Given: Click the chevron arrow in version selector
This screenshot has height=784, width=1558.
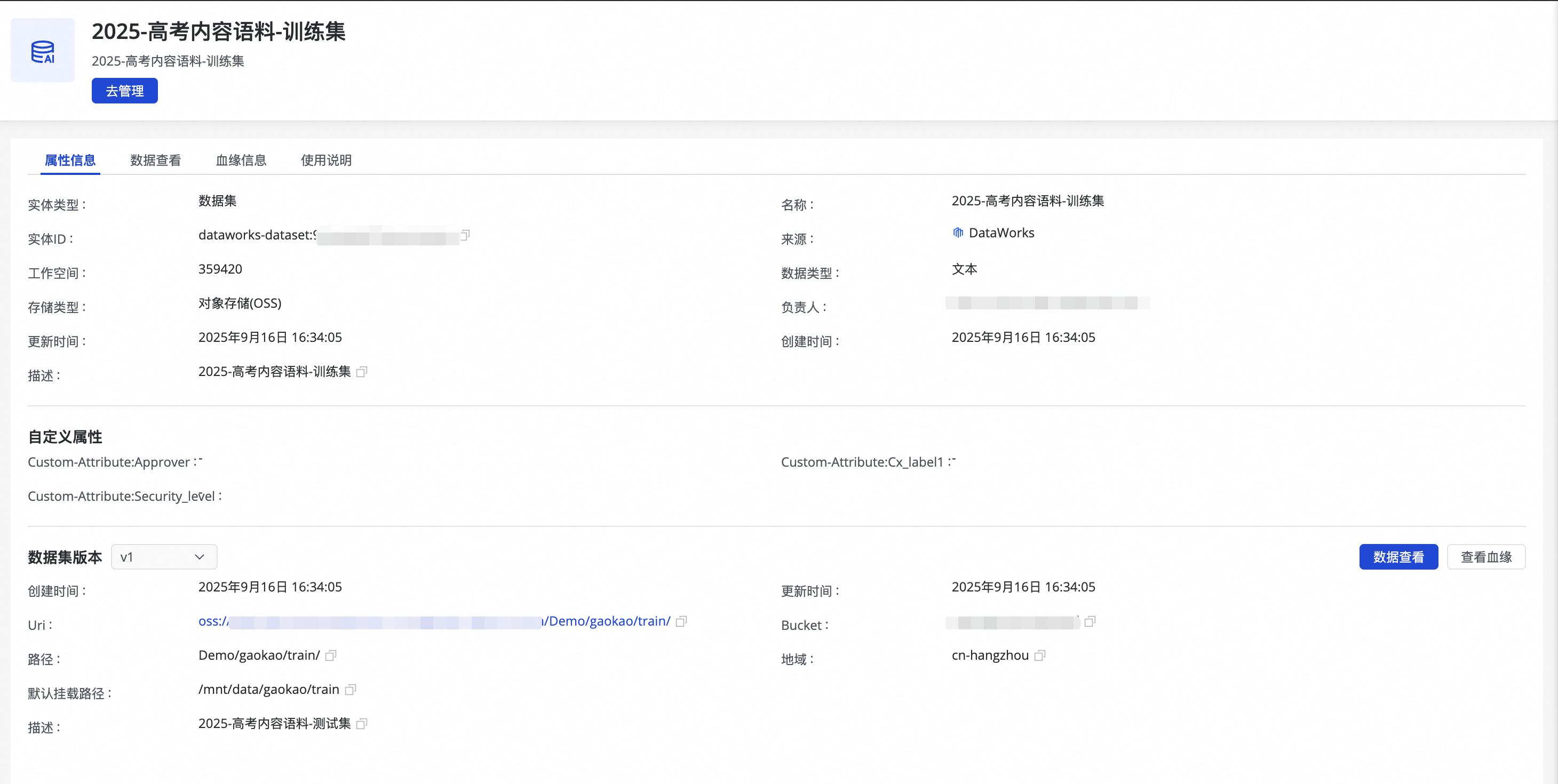Looking at the screenshot, I should tap(200, 557).
